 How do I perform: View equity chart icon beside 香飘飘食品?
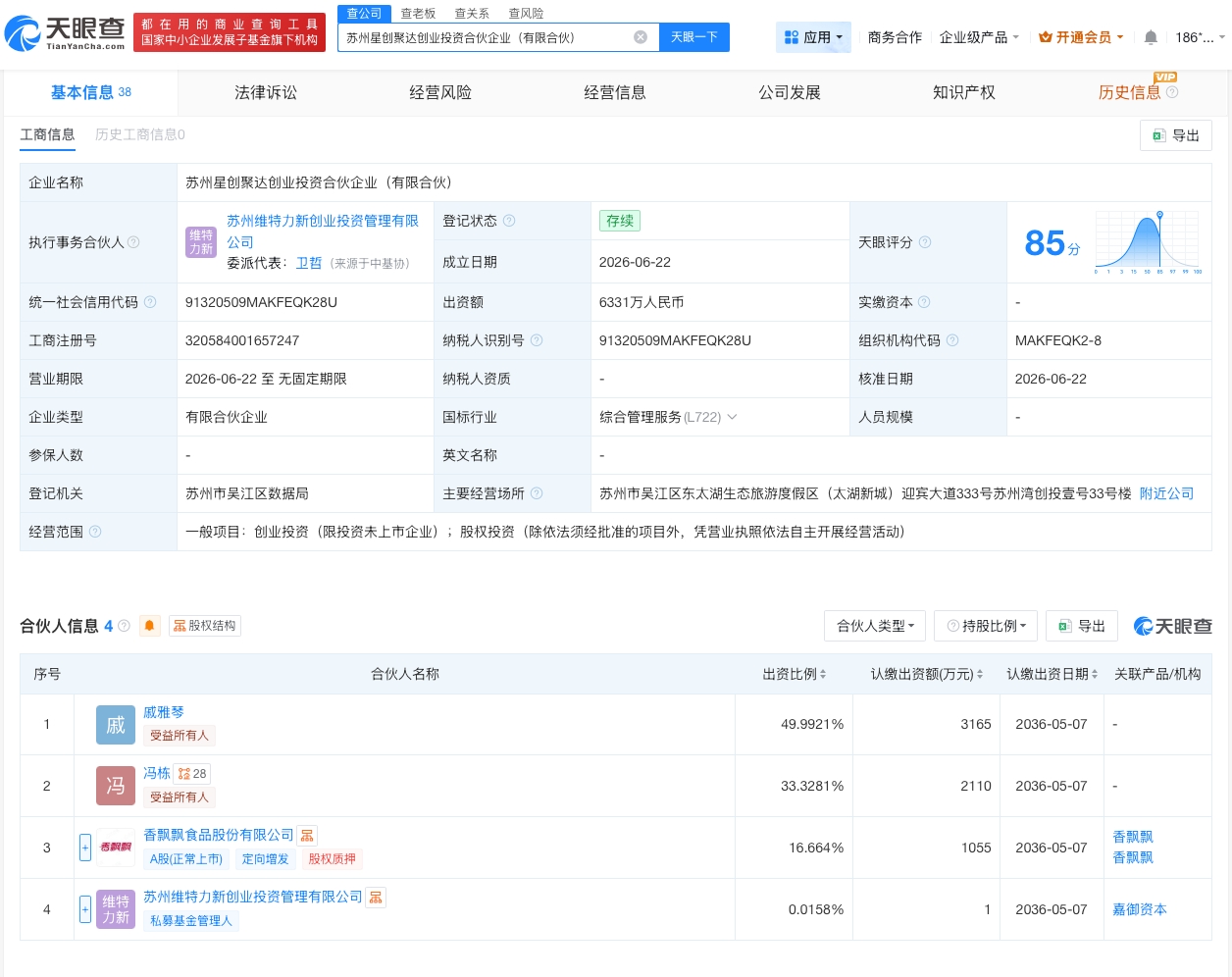tap(307, 836)
